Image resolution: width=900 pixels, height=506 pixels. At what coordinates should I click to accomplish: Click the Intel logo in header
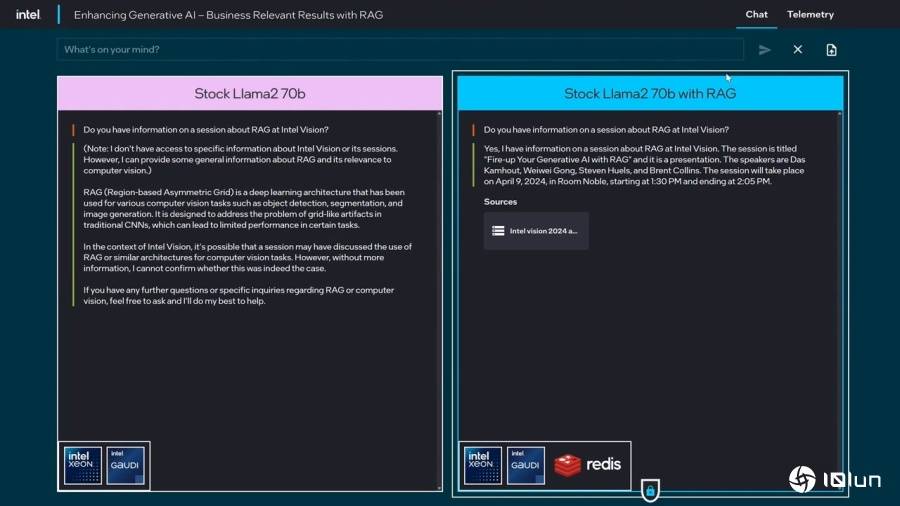coord(28,15)
